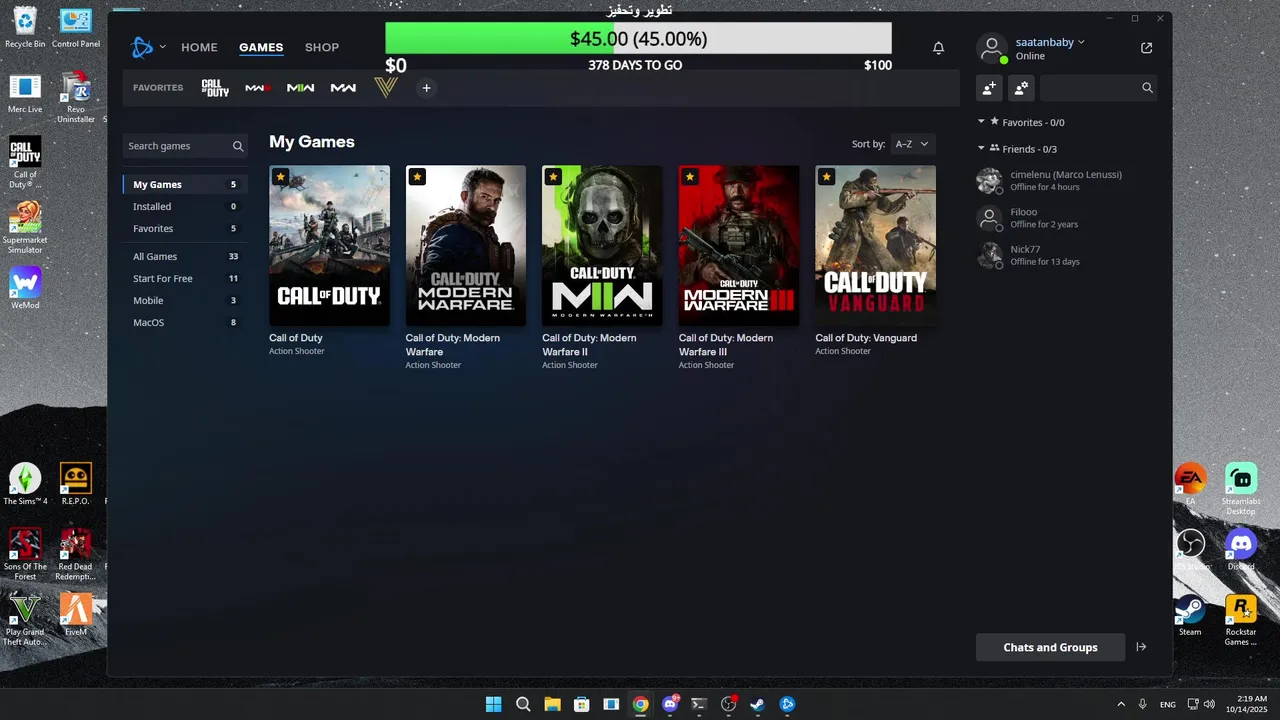Open the Battle.net taskbar icon
1280x720 pixels.
pyautogui.click(x=787, y=704)
